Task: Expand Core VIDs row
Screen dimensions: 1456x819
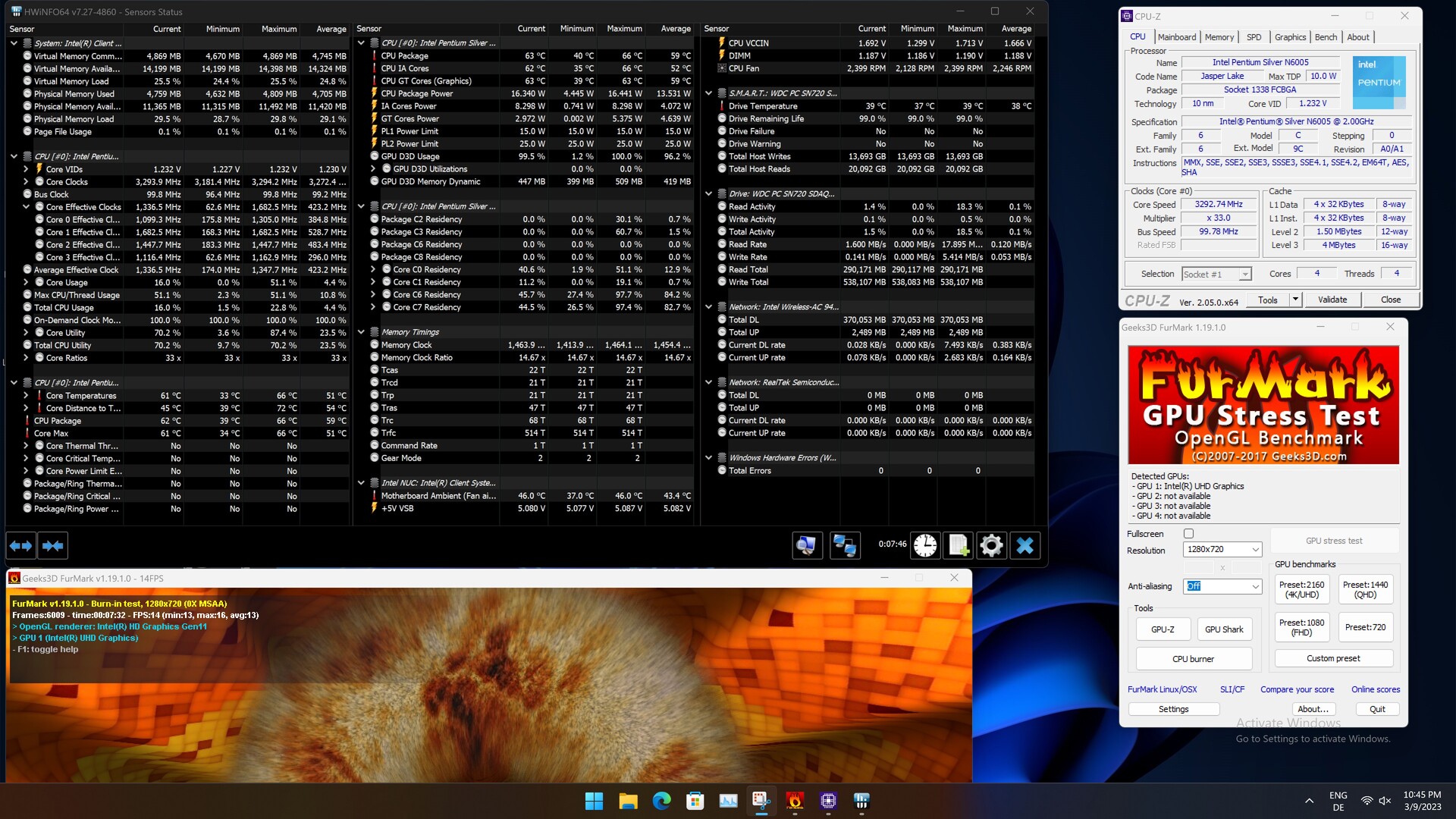Action: [26, 169]
